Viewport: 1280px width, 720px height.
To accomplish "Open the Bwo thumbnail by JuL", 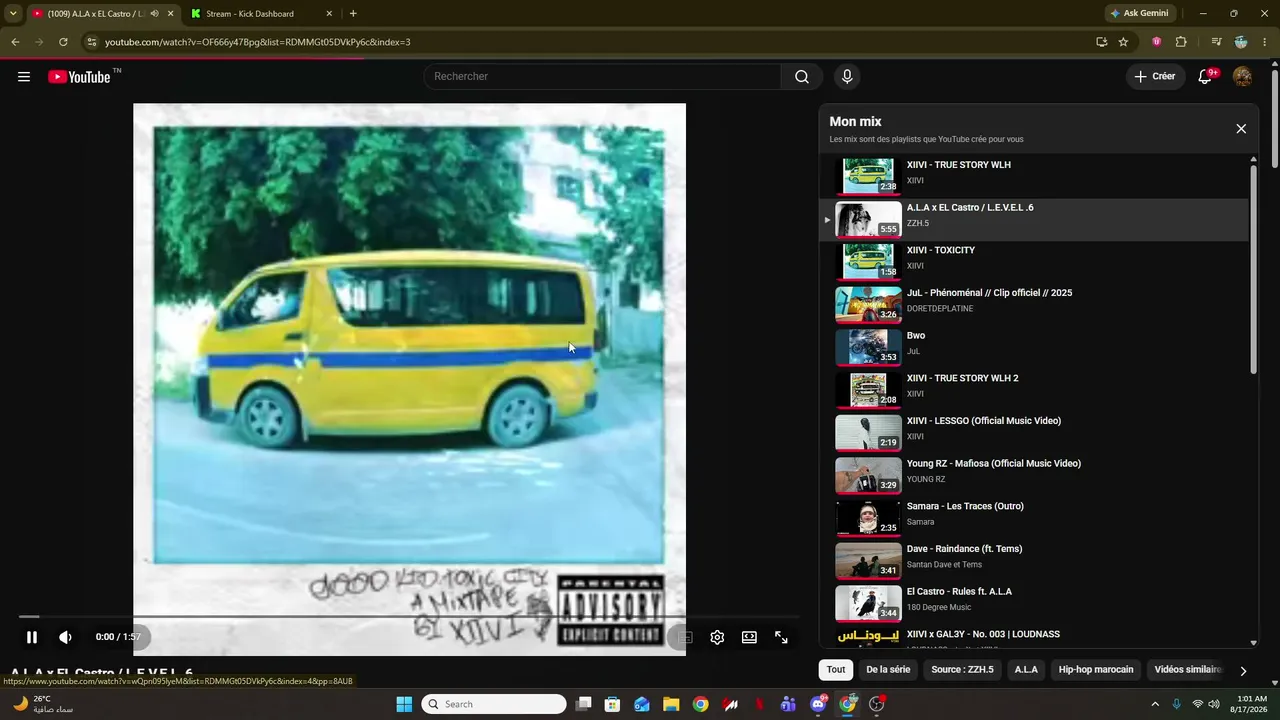I will pos(868,347).
